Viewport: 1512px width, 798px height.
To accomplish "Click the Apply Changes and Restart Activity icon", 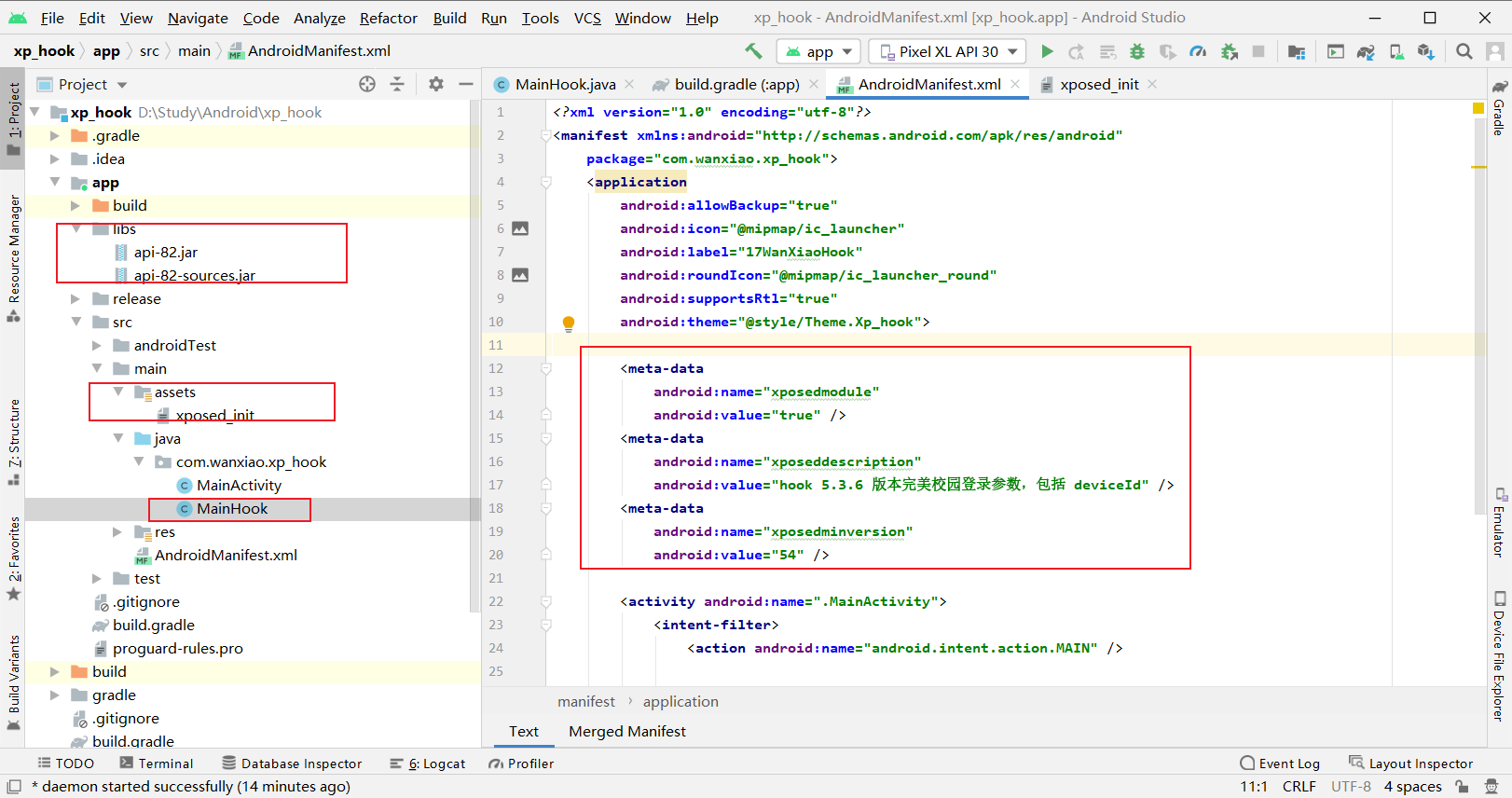I will [x=1077, y=51].
